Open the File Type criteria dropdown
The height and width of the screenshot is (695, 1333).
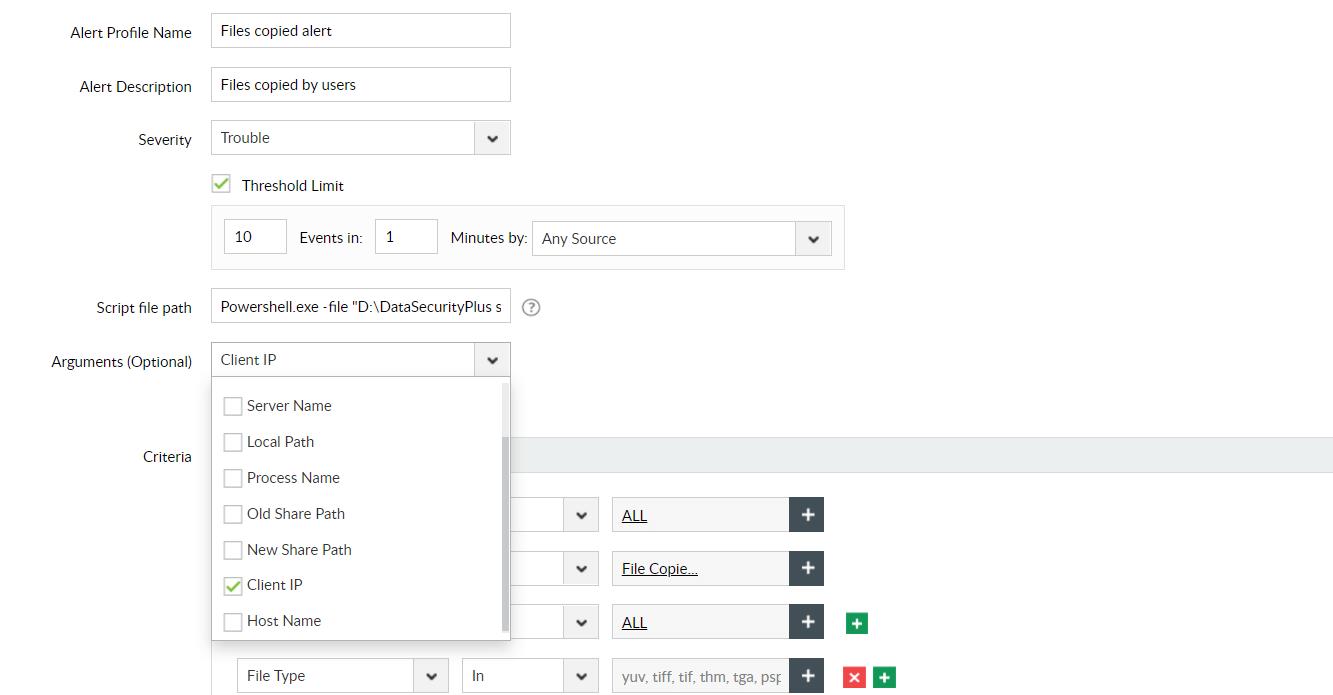click(x=430, y=675)
